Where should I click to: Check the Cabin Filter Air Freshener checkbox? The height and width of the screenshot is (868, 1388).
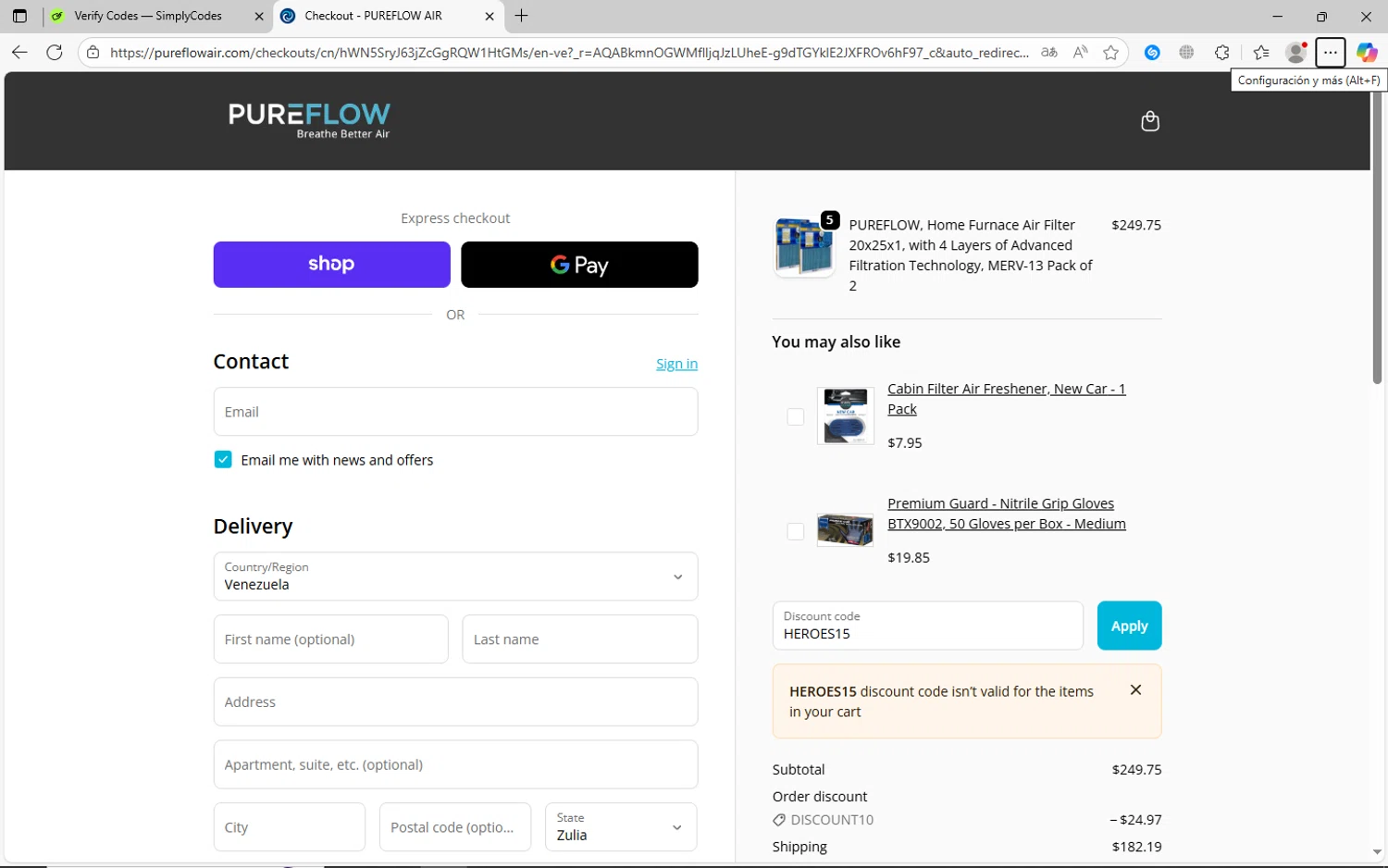click(795, 416)
